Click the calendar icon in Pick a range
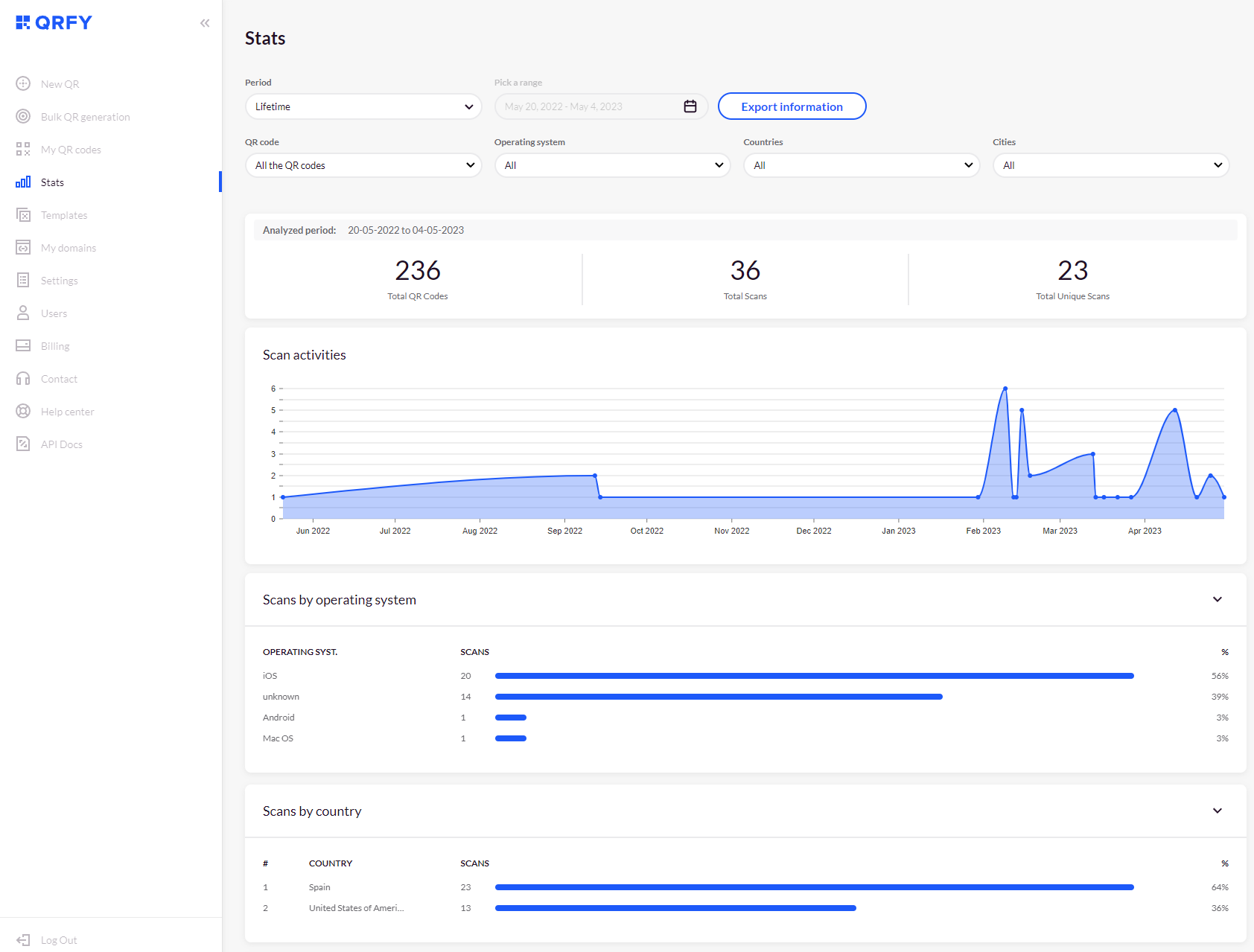The height and width of the screenshot is (952, 1254). click(x=689, y=106)
